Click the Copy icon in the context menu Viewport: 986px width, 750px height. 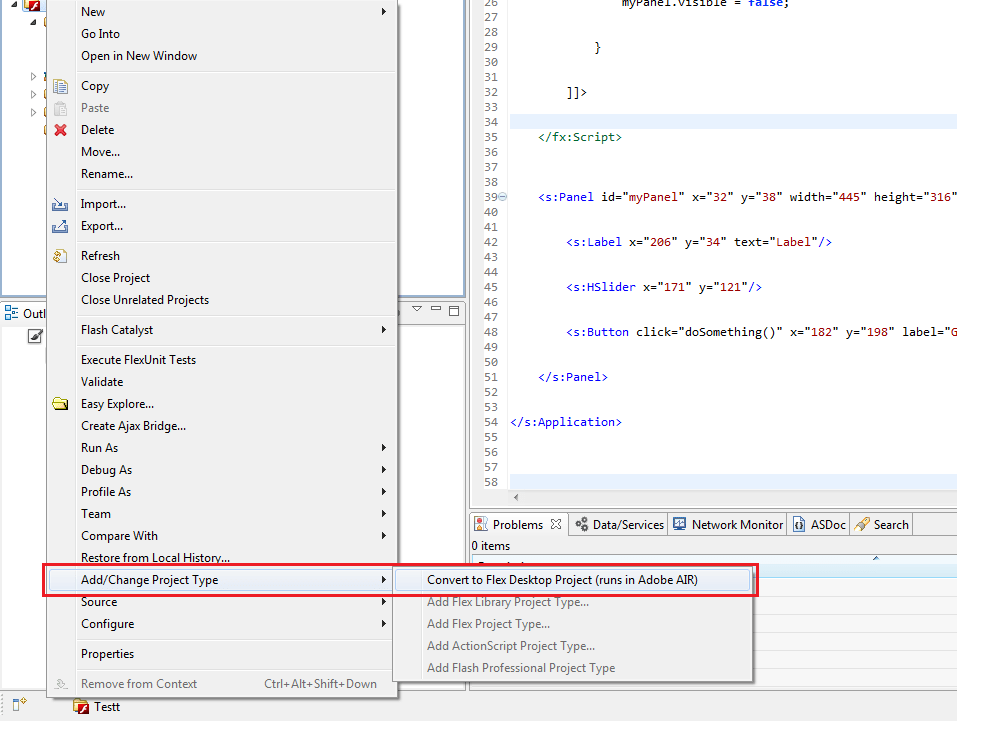[x=60, y=85]
